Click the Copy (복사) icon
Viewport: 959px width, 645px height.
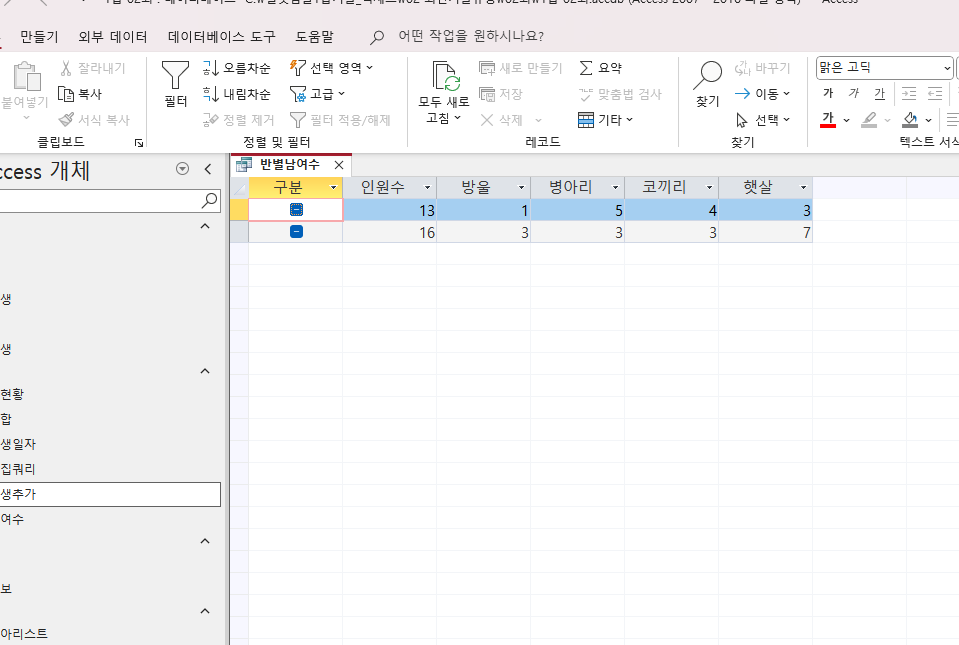[67, 94]
